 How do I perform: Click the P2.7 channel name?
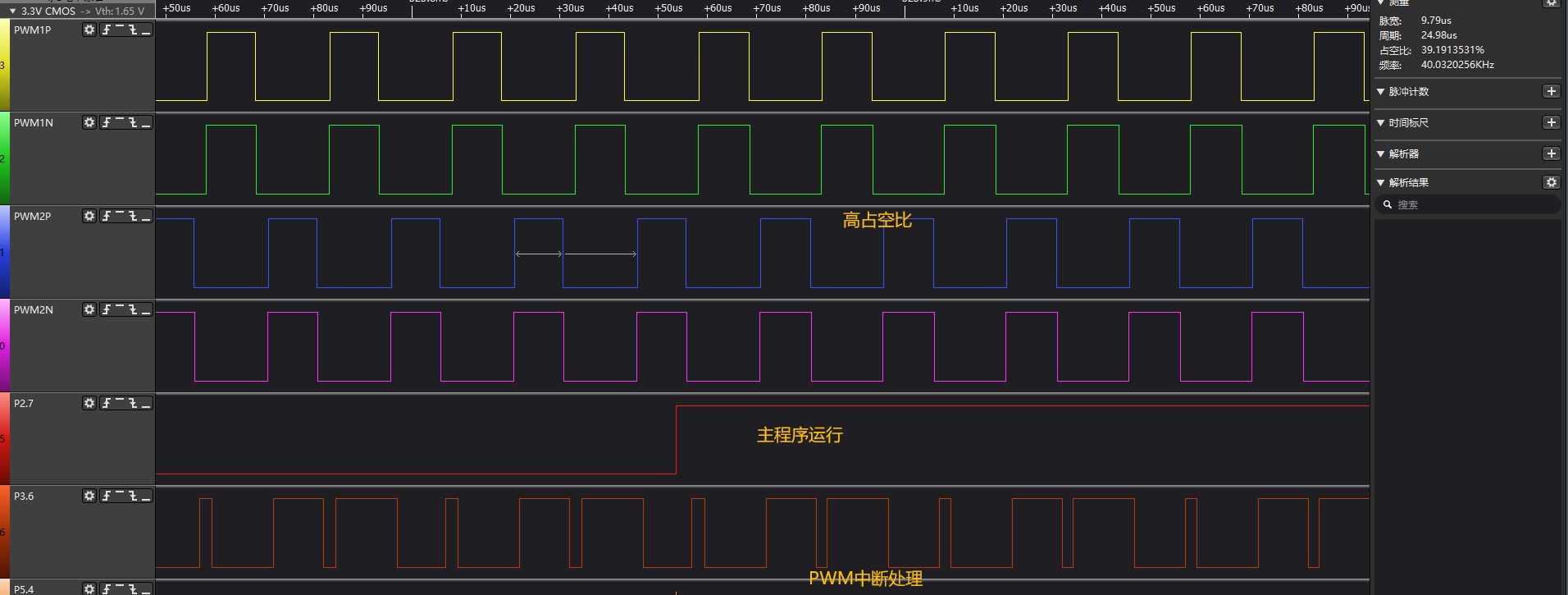24,403
